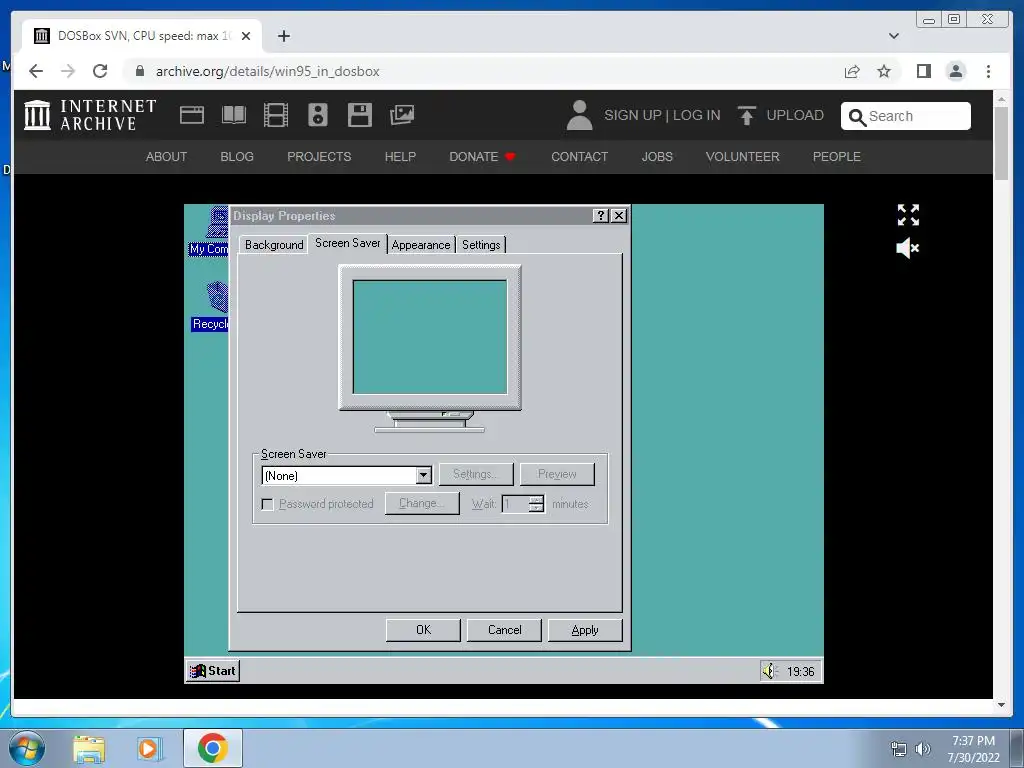Open Windows Media Player from taskbar
This screenshot has width=1024, height=768.
tap(149, 749)
